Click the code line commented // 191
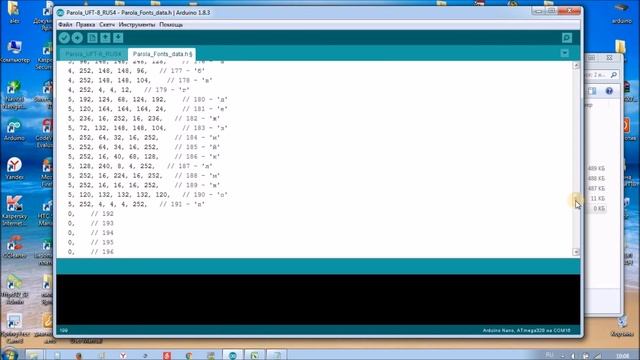Image resolution: width=640 pixels, height=360 pixels. click(x=136, y=204)
